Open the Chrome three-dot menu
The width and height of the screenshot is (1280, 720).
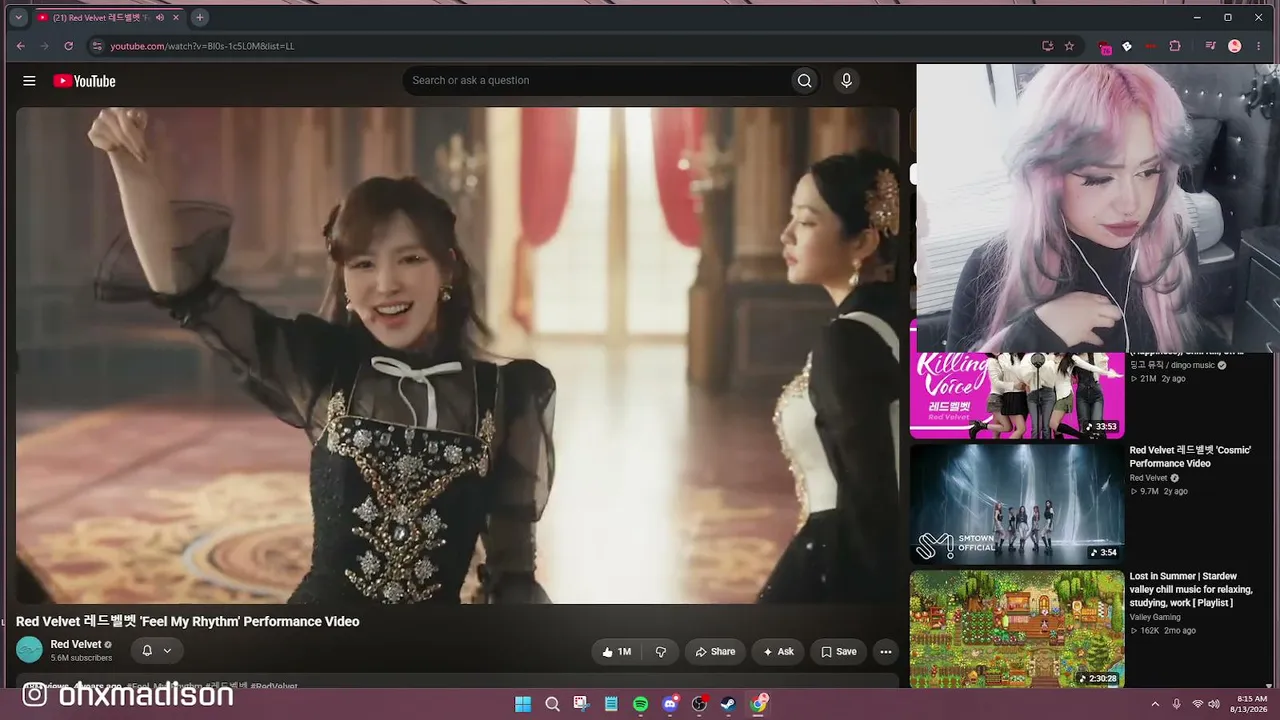tap(1259, 46)
